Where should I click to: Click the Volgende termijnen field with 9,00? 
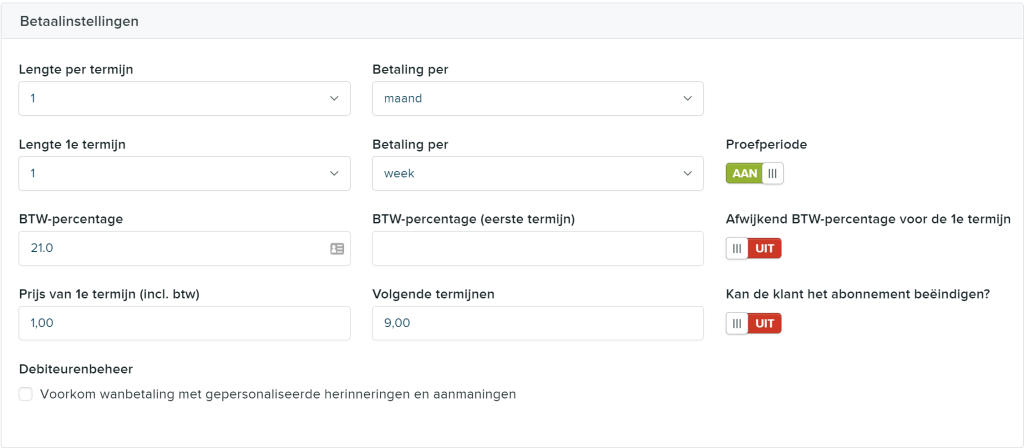[x=537, y=324]
